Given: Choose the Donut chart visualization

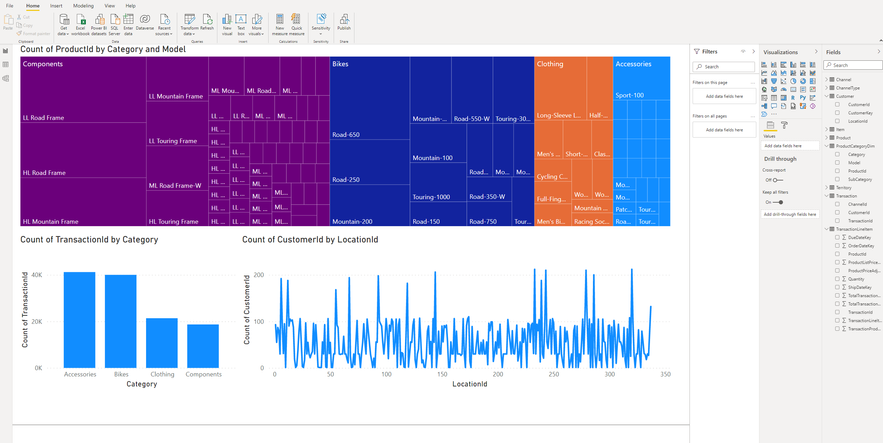Looking at the screenshot, I should click(803, 81).
